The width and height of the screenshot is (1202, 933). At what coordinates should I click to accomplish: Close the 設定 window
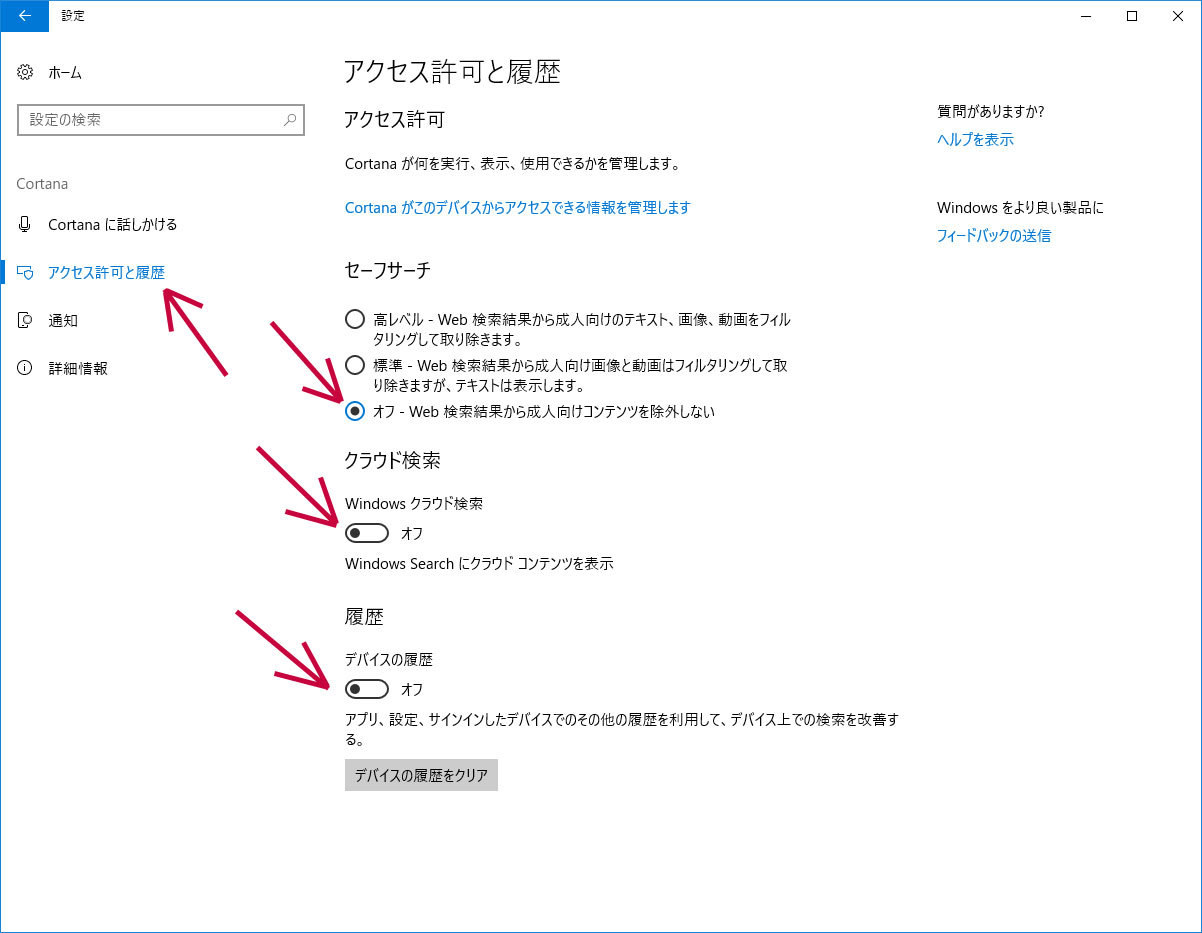coord(1178,16)
